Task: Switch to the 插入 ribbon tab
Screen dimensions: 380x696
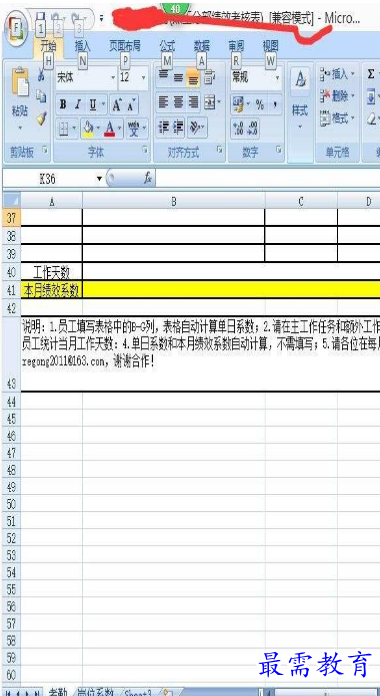Action: 83,45
